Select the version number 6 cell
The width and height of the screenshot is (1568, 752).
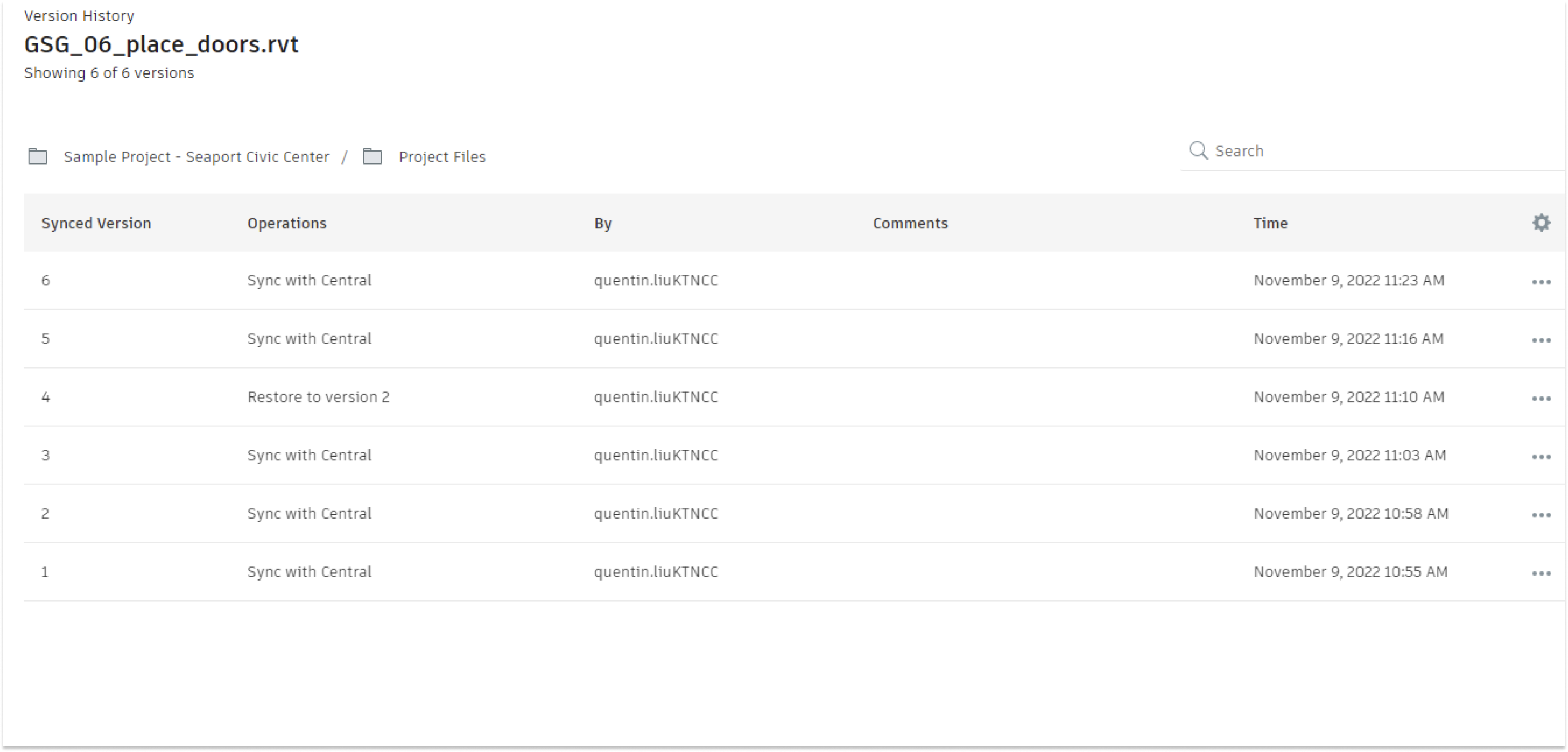pyautogui.click(x=46, y=281)
